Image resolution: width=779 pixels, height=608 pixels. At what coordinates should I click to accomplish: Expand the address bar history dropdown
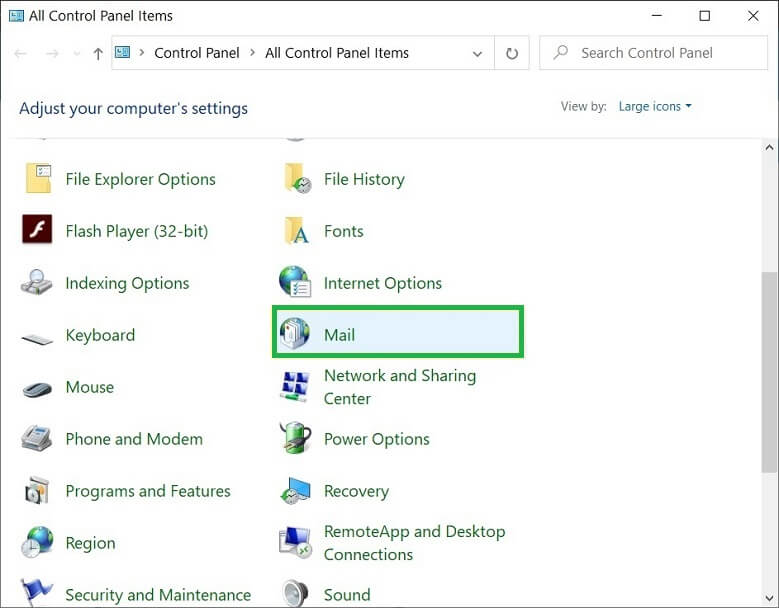(477, 53)
